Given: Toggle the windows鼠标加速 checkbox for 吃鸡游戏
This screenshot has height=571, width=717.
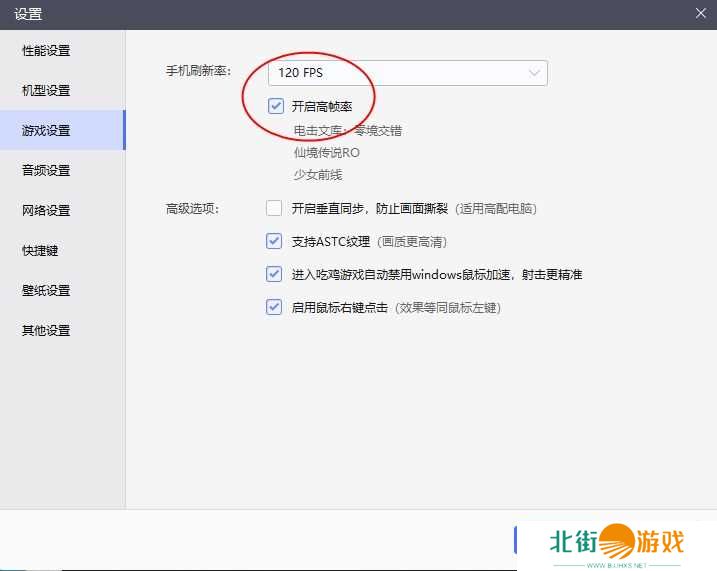Looking at the screenshot, I should coord(274,274).
